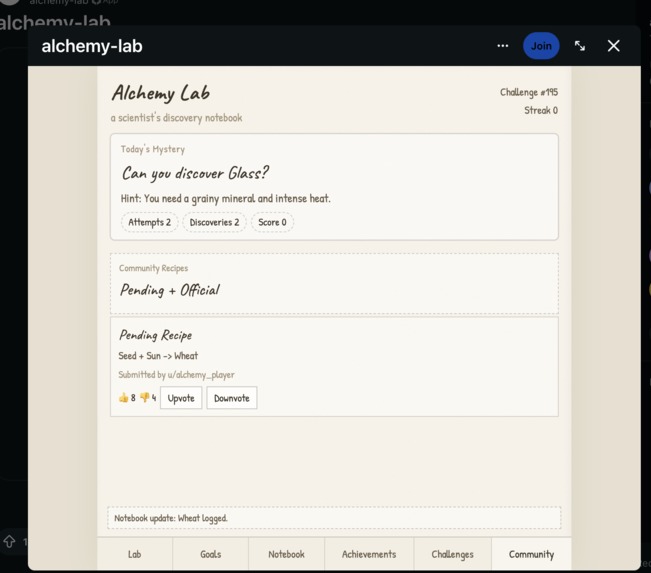Click the Attempts 2 pill

(149, 222)
